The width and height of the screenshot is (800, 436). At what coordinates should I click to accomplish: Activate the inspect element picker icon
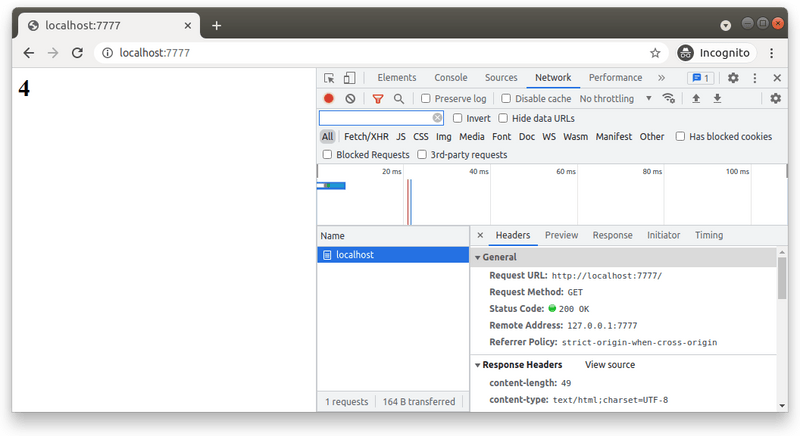[329, 78]
